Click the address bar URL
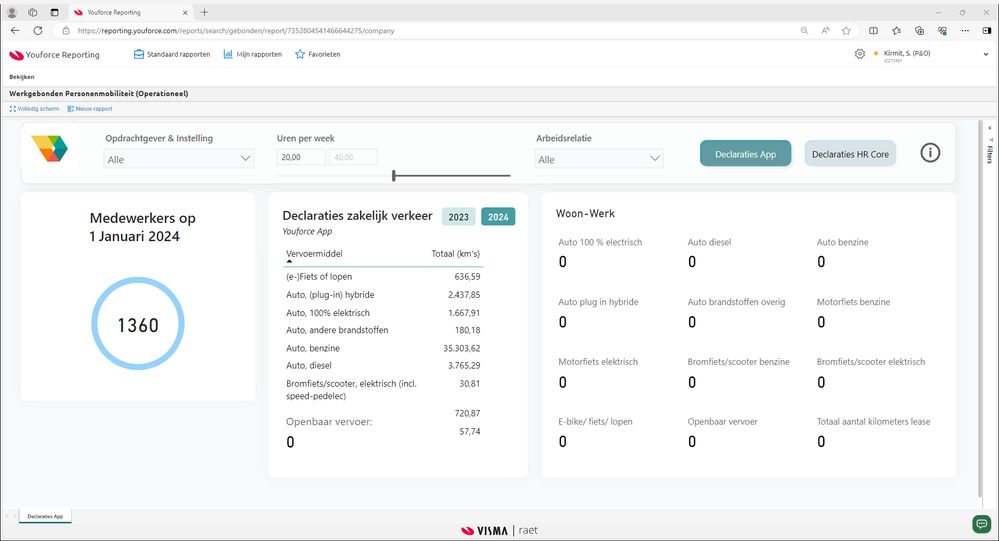The height and width of the screenshot is (541, 999). pyautogui.click(x=236, y=31)
